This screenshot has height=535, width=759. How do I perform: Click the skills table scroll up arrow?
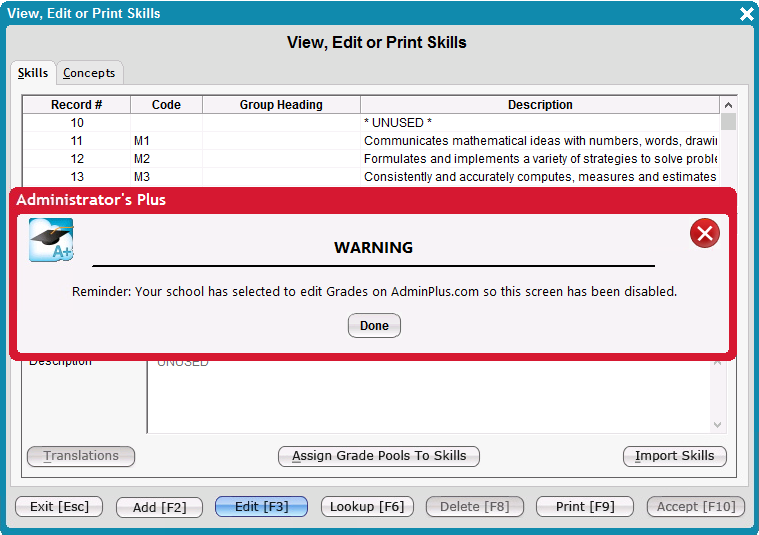[728, 105]
